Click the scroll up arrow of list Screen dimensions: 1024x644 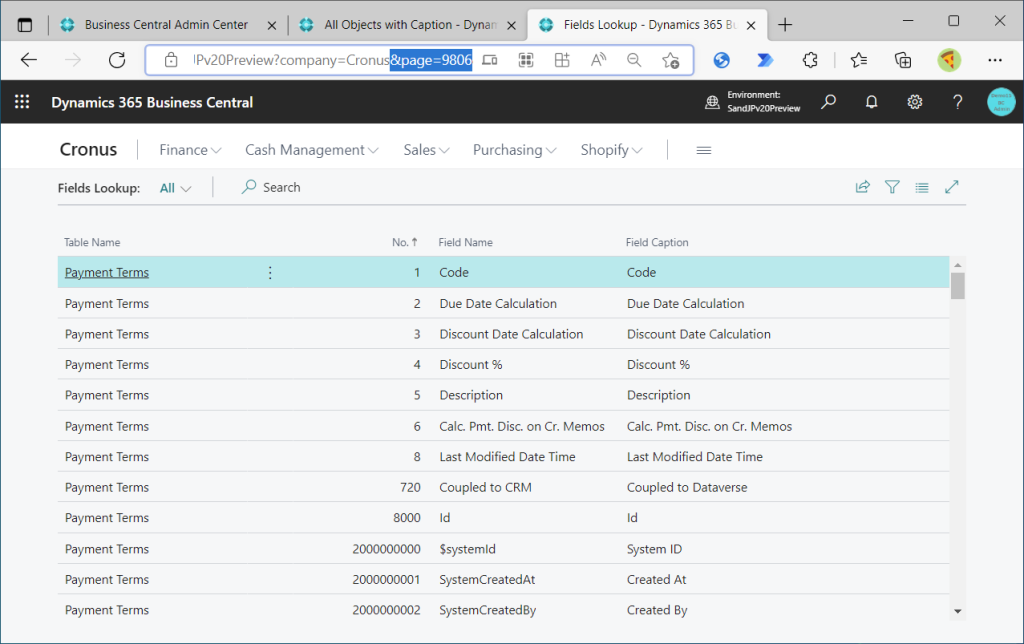957,265
